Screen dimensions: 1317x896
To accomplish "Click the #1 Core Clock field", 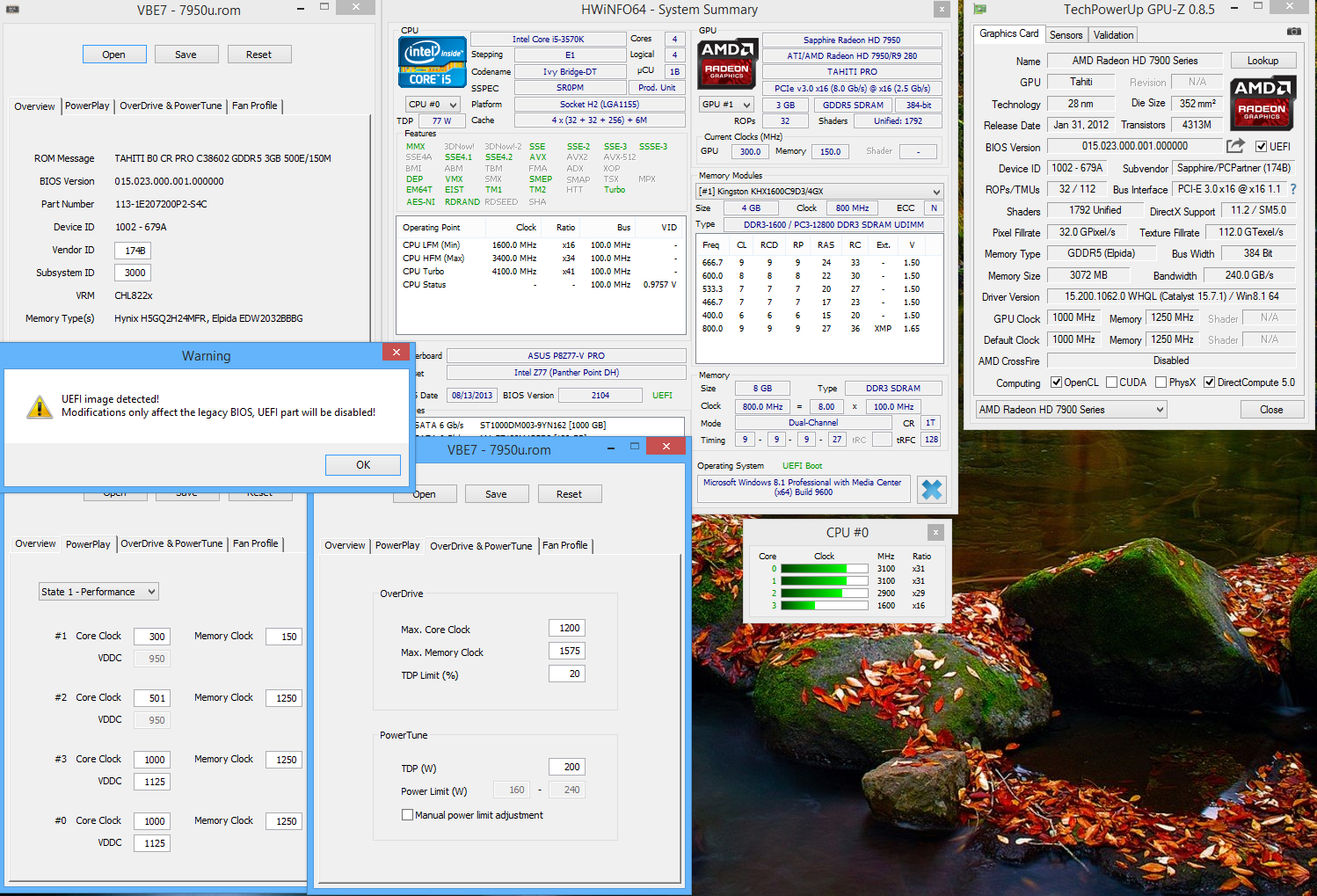I will pos(152,637).
